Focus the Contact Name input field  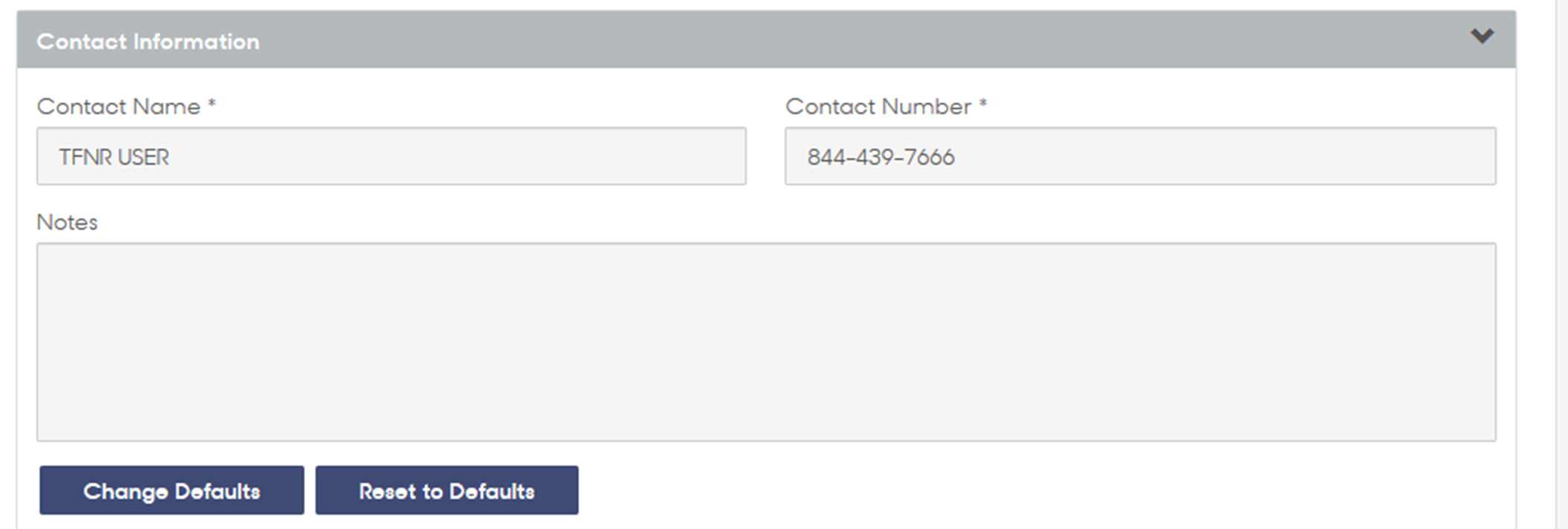(391, 156)
